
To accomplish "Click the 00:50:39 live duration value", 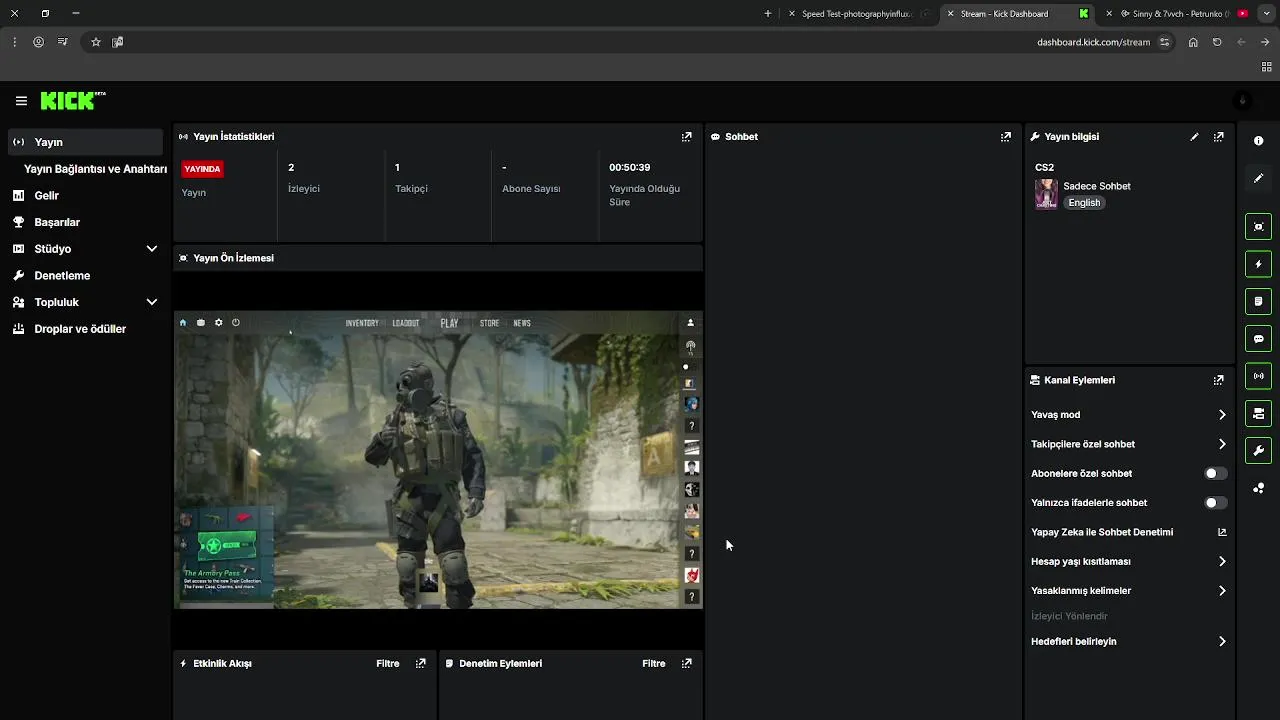I will [x=630, y=168].
